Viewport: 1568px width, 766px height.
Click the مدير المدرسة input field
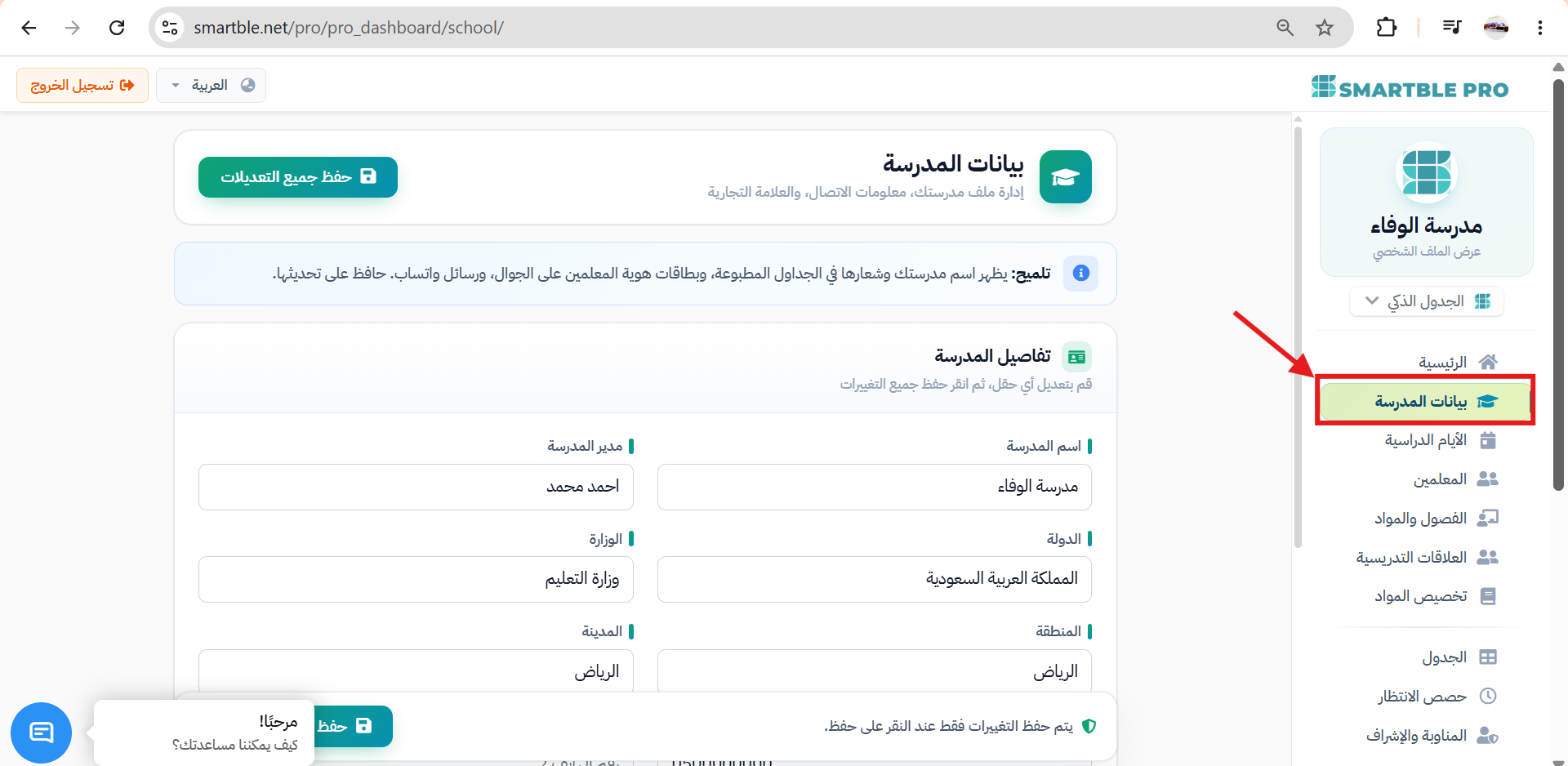pos(416,487)
